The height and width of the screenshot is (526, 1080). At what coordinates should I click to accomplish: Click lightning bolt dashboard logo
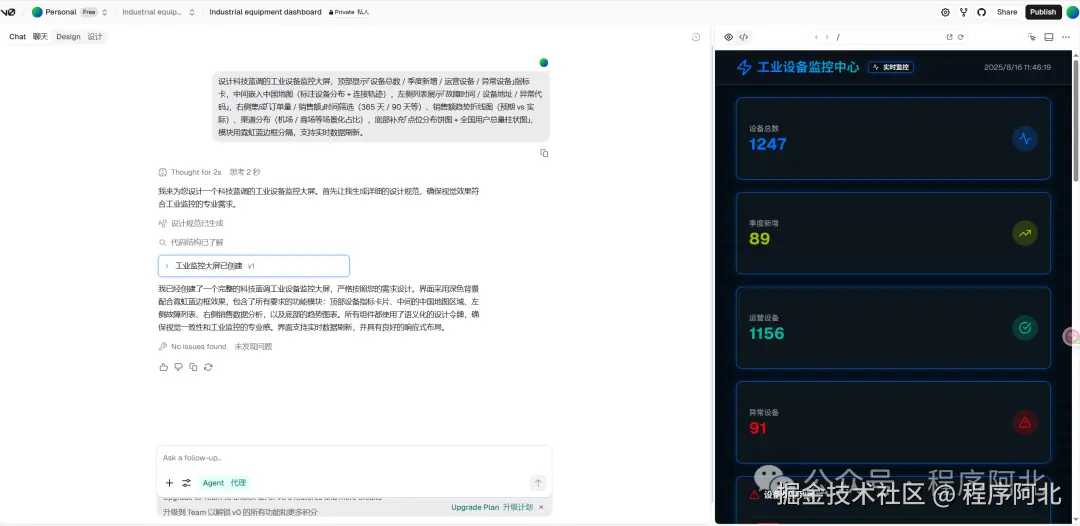pos(744,67)
